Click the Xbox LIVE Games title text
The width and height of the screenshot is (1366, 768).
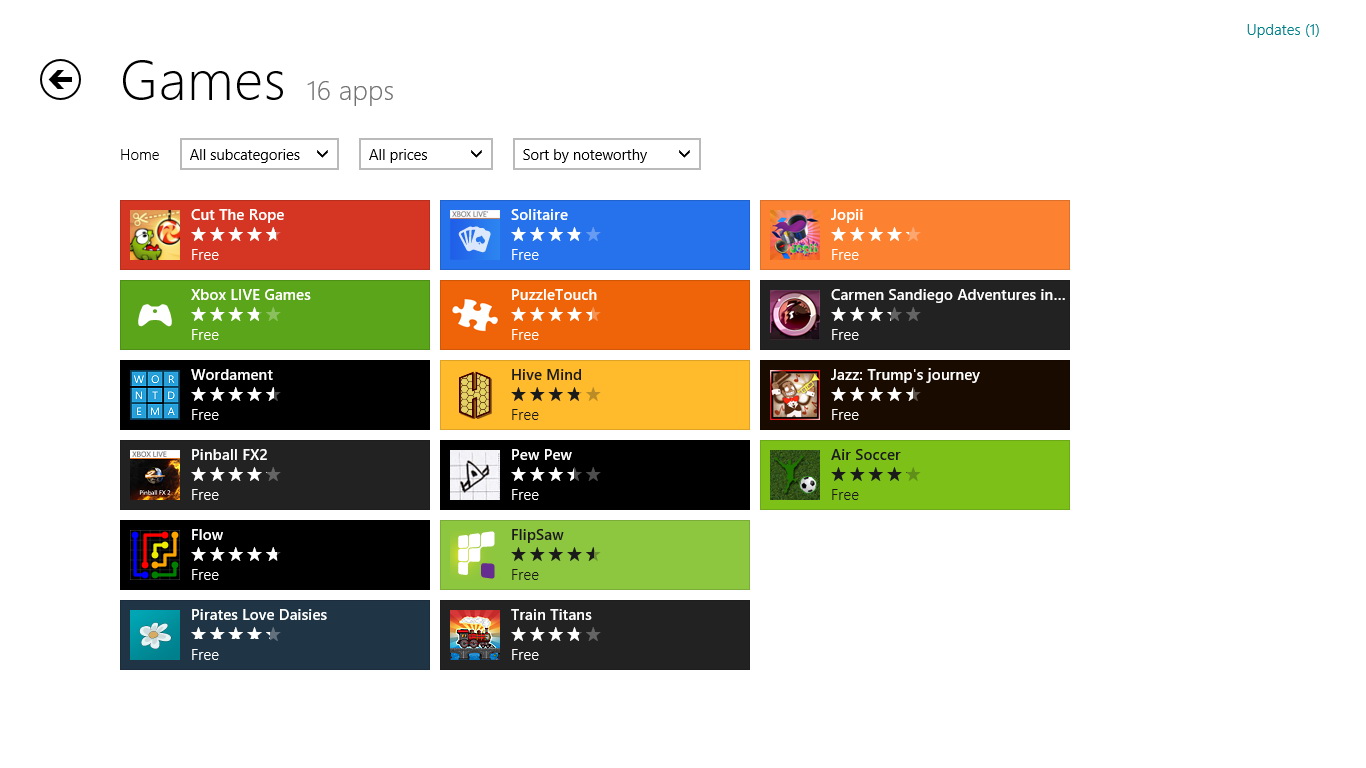point(251,295)
